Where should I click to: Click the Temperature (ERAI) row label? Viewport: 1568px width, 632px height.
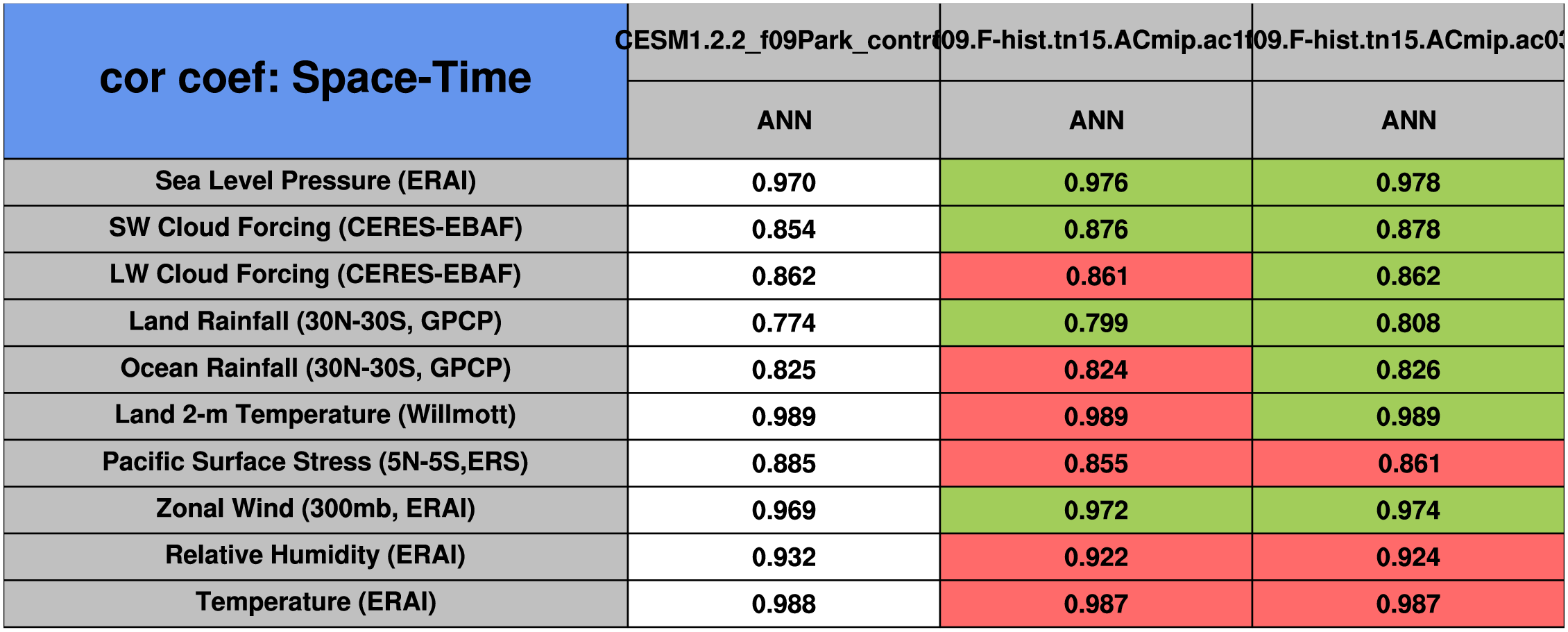point(315,603)
